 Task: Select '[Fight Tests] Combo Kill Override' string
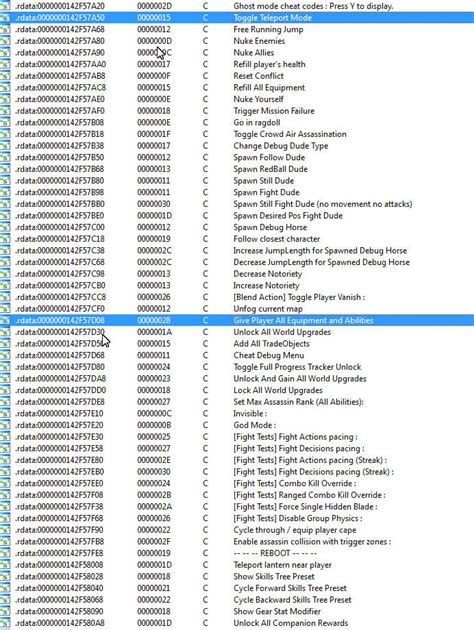294,484
